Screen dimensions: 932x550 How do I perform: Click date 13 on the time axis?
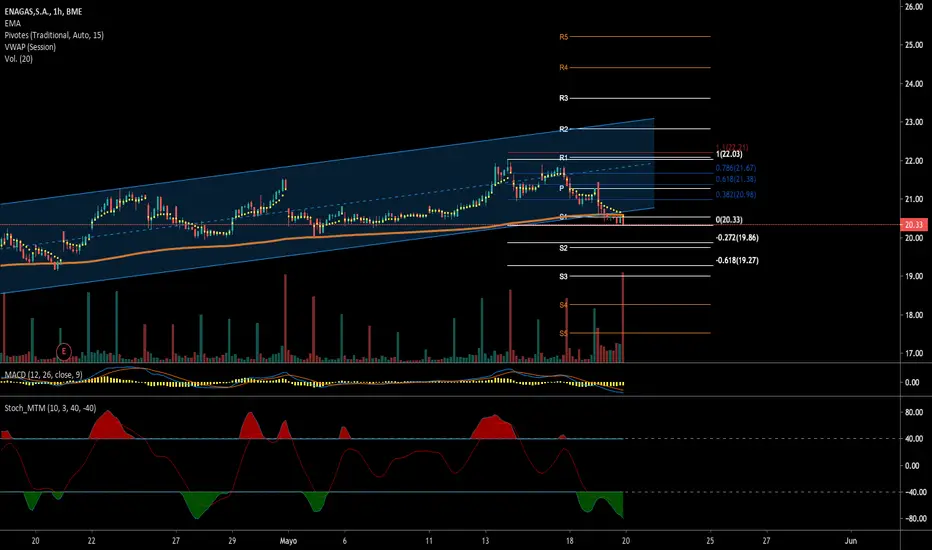point(486,541)
